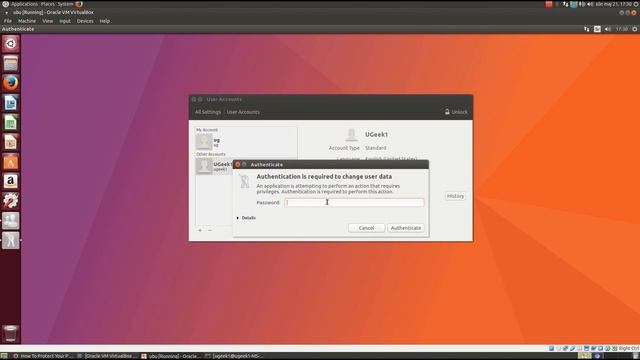Open host Places menu
The height and width of the screenshot is (360, 640).
(48, 4)
